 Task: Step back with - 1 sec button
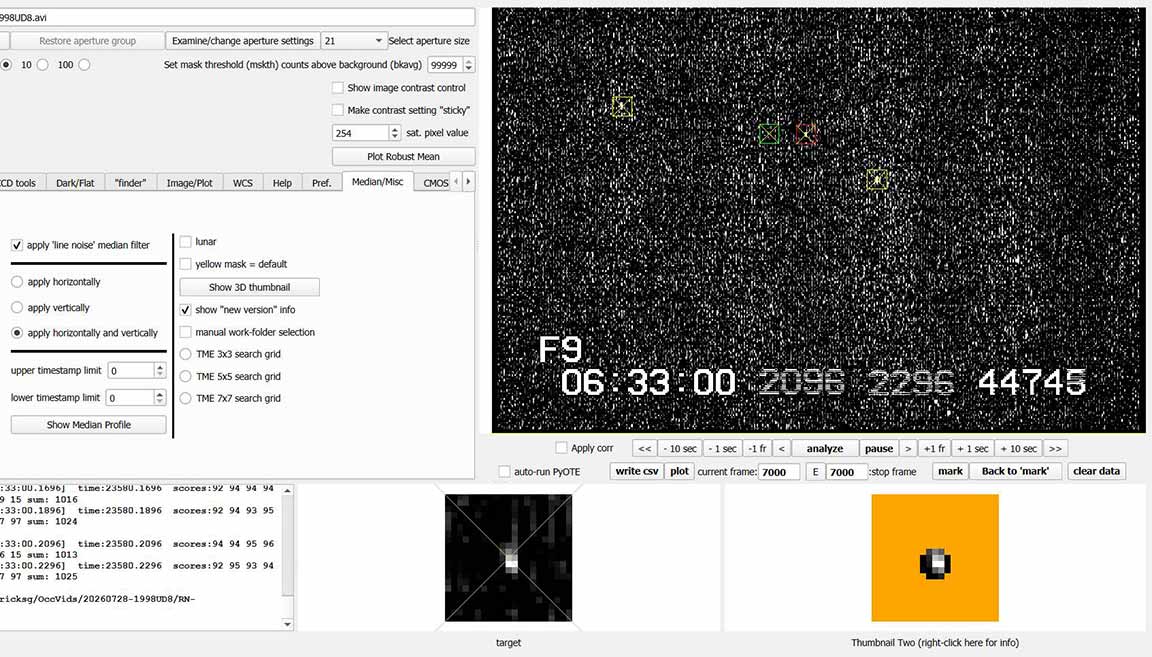(x=722, y=448)
